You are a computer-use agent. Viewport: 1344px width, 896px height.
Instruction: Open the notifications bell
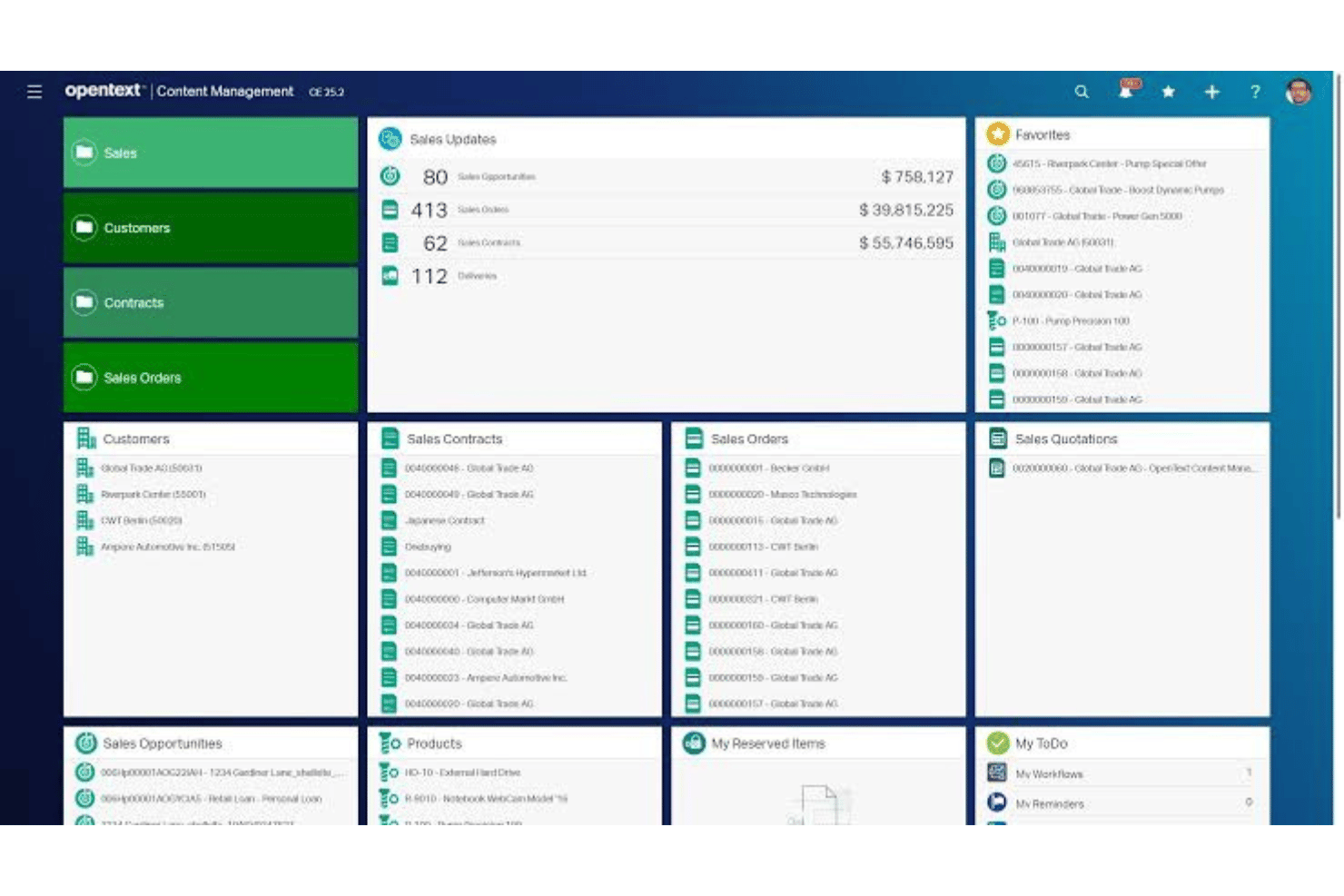point(1126,90)
